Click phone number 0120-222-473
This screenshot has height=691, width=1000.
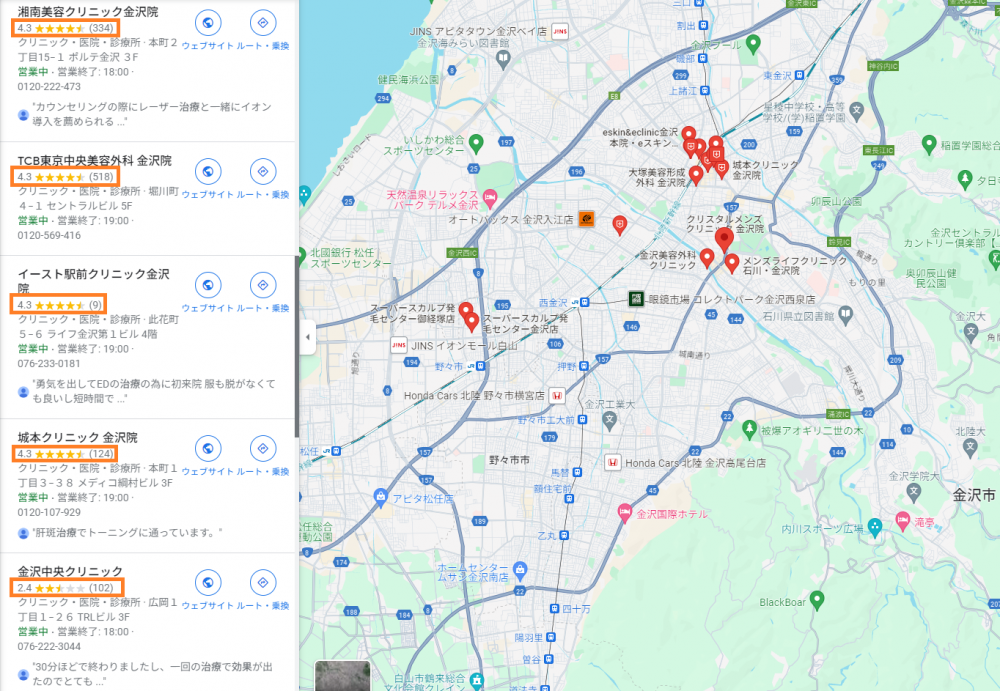[49, 86]
